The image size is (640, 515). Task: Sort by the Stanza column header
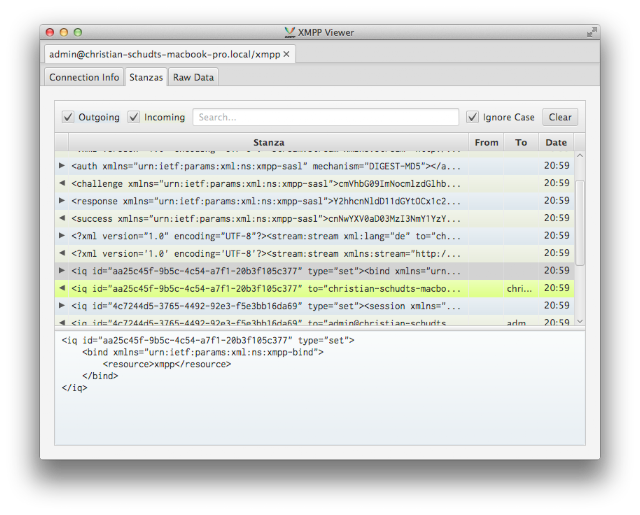click(x=269, y=142)
